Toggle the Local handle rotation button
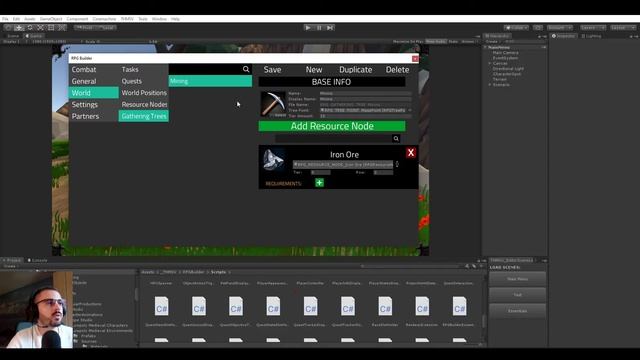The height and width of the screenshot is (360, 640). pos(106,27)
